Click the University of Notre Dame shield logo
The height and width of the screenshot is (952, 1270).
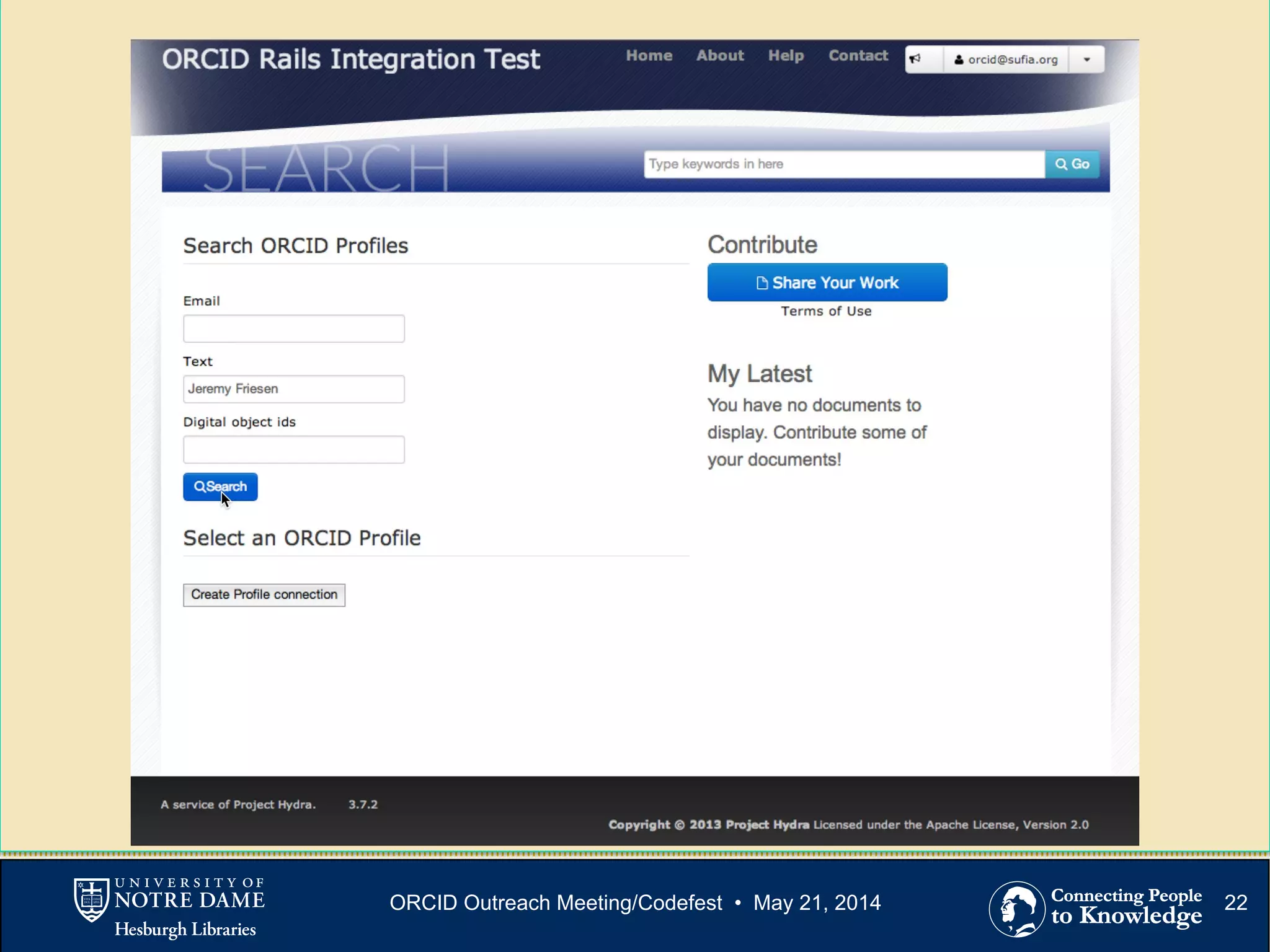pos(91,900)
